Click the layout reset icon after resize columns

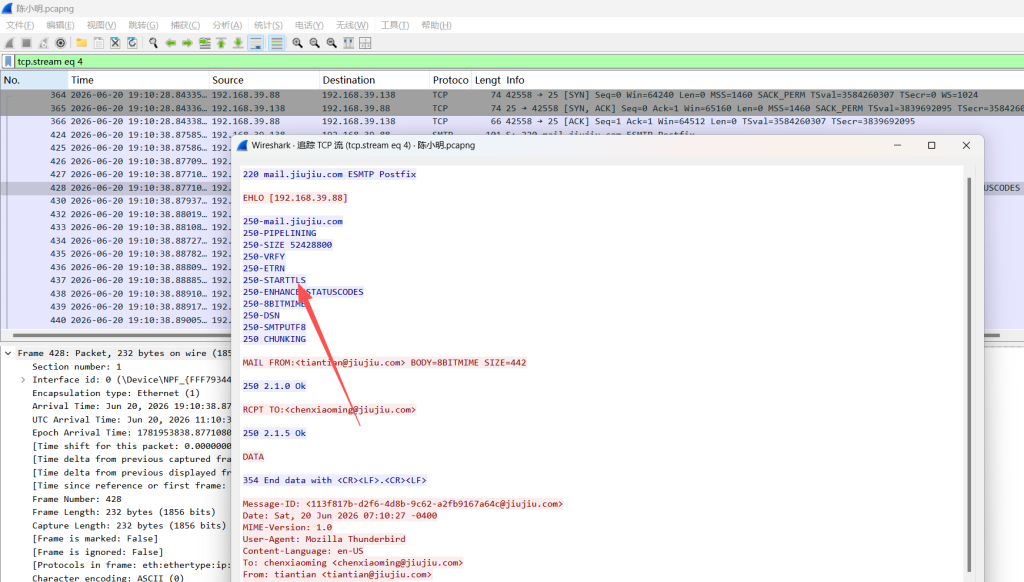pyautogui.click(x=366, y=43)
